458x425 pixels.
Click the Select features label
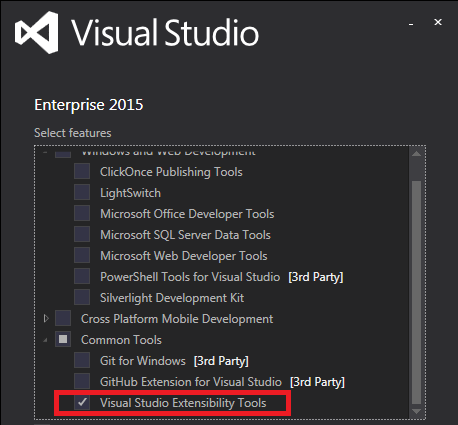click(x=73, y=133)
